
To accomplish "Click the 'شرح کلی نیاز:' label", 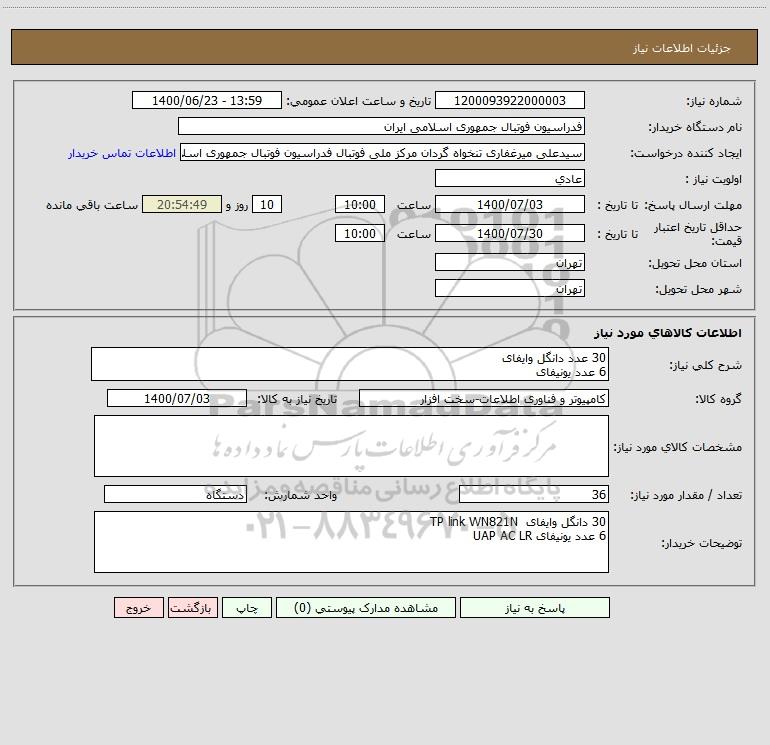I will tap(706, 365).
